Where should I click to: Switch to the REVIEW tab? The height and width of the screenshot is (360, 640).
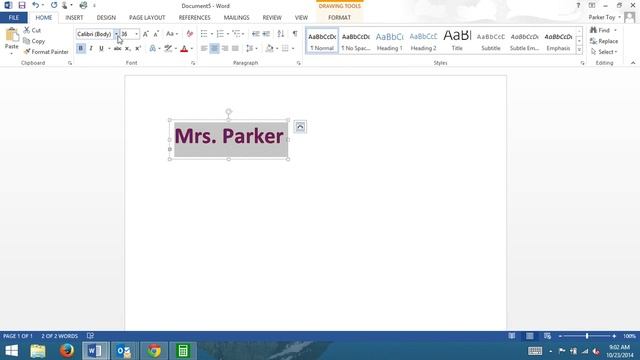click(272, 18)
